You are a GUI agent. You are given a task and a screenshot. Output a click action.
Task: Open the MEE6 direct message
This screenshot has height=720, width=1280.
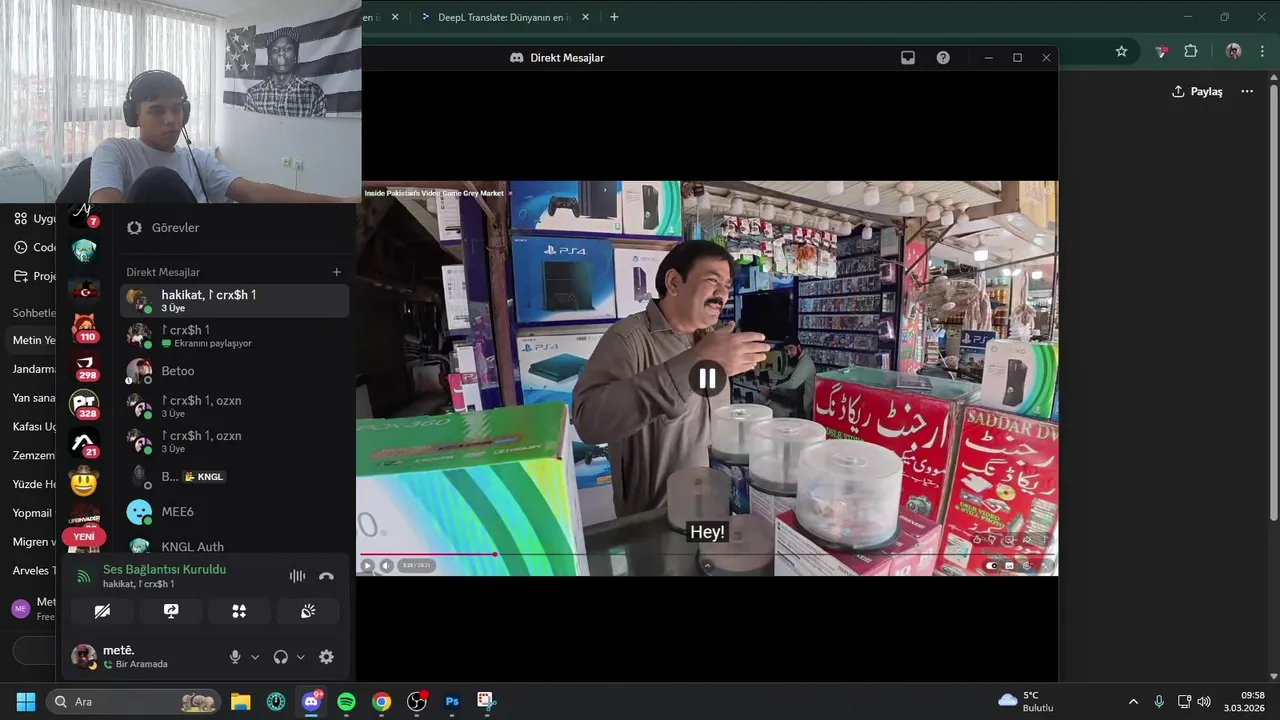234,512
